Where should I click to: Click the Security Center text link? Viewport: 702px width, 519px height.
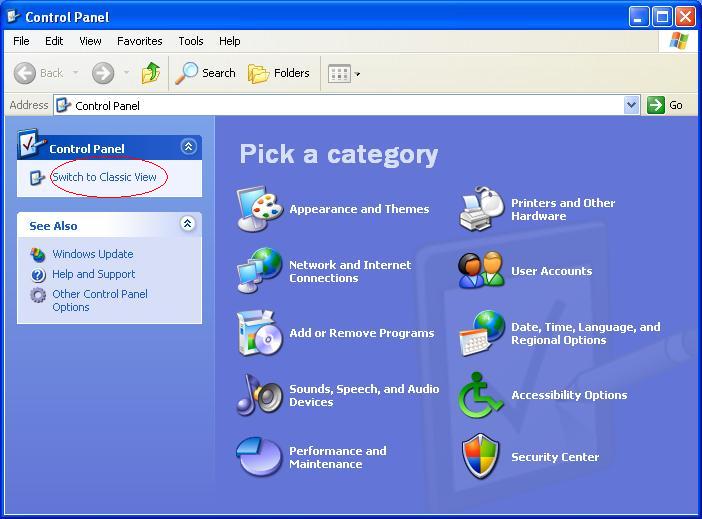tap(555, 457)
